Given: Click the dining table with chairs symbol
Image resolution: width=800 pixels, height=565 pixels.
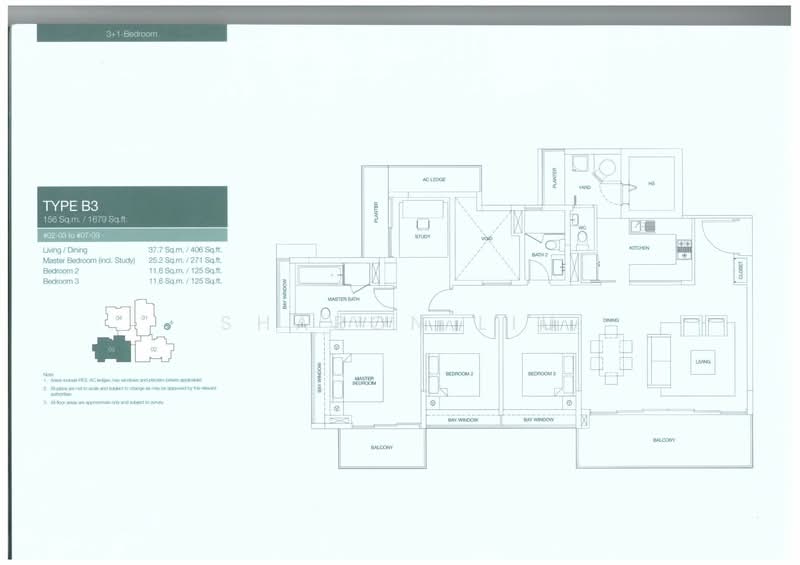Looking at the screenshot, I should (610, 354).
